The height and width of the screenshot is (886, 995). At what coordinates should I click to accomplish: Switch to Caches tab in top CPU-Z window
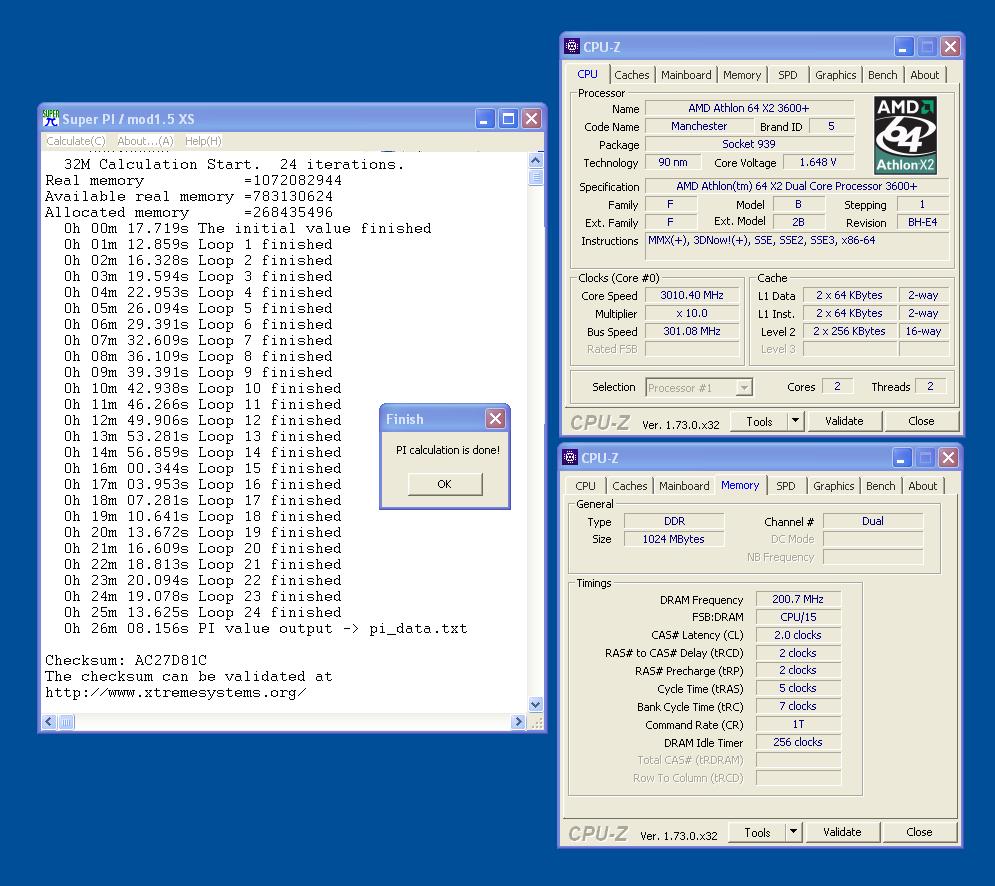pyautogui.click(x=632, y=75)
